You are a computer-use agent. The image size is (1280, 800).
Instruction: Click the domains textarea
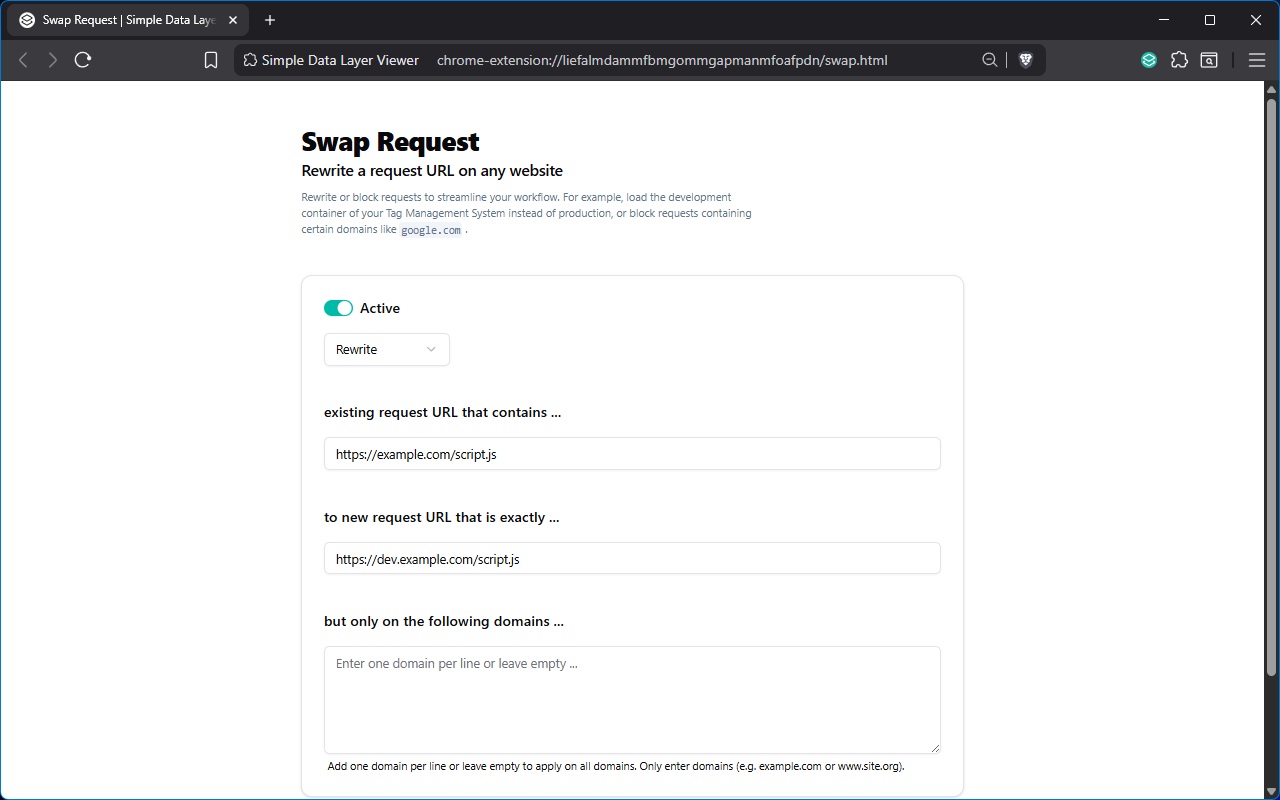coord(632,700)
